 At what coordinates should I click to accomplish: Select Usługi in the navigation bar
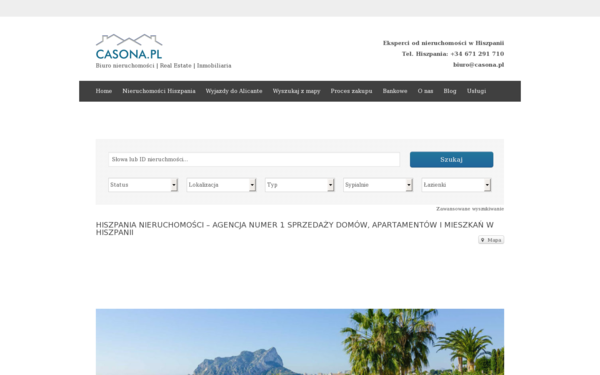476,91
